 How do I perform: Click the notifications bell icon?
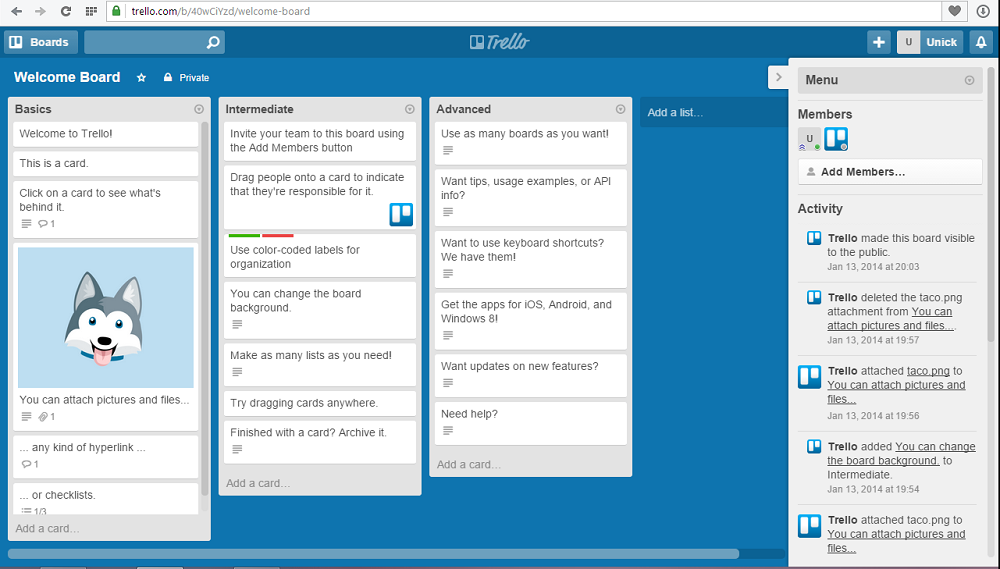(x=981, y=42)
